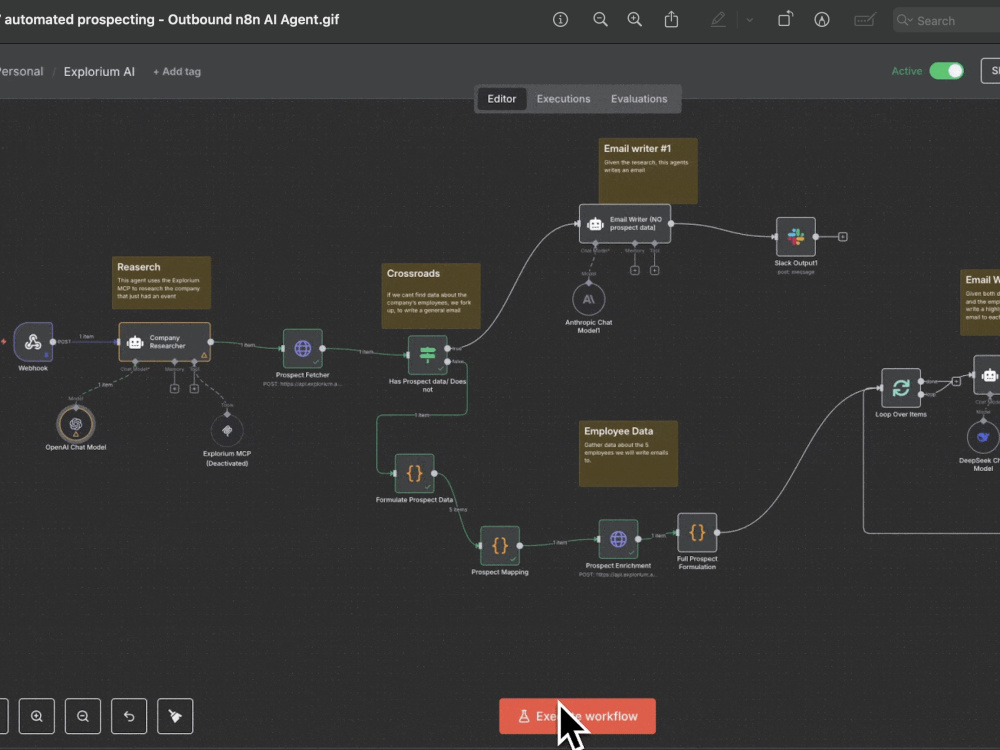This screenshot has height=750, width=1000.
Task: Tidy up workflow with the broom button
Action: (175, 716)
